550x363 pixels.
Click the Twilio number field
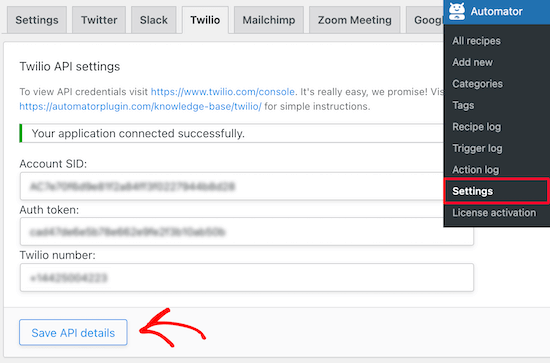[247, 277]
